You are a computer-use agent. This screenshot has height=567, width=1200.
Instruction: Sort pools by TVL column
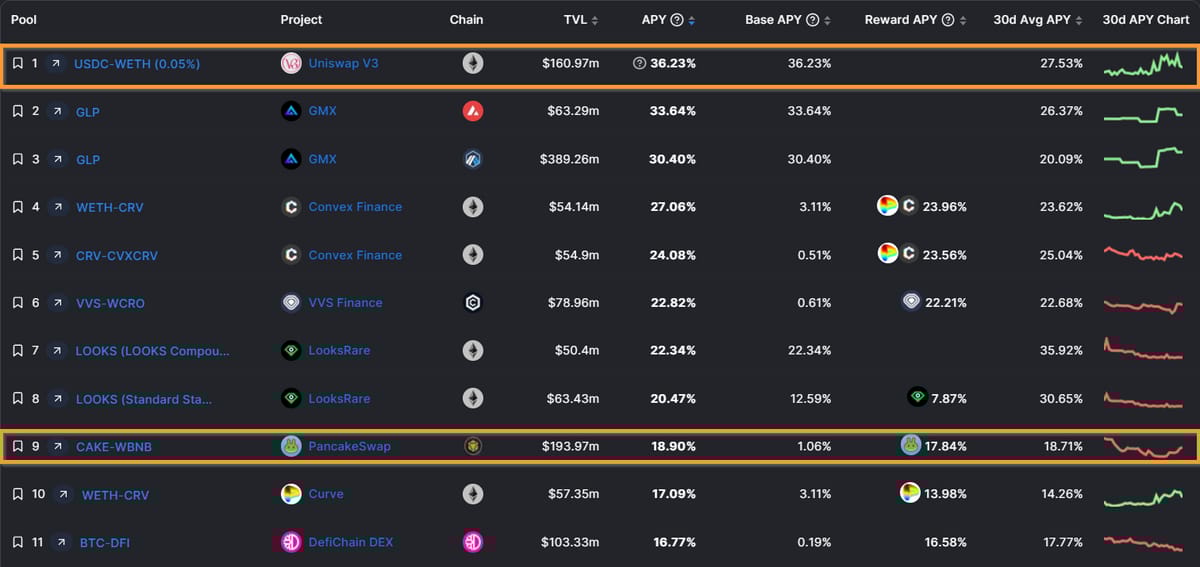[x=595, y=20]
